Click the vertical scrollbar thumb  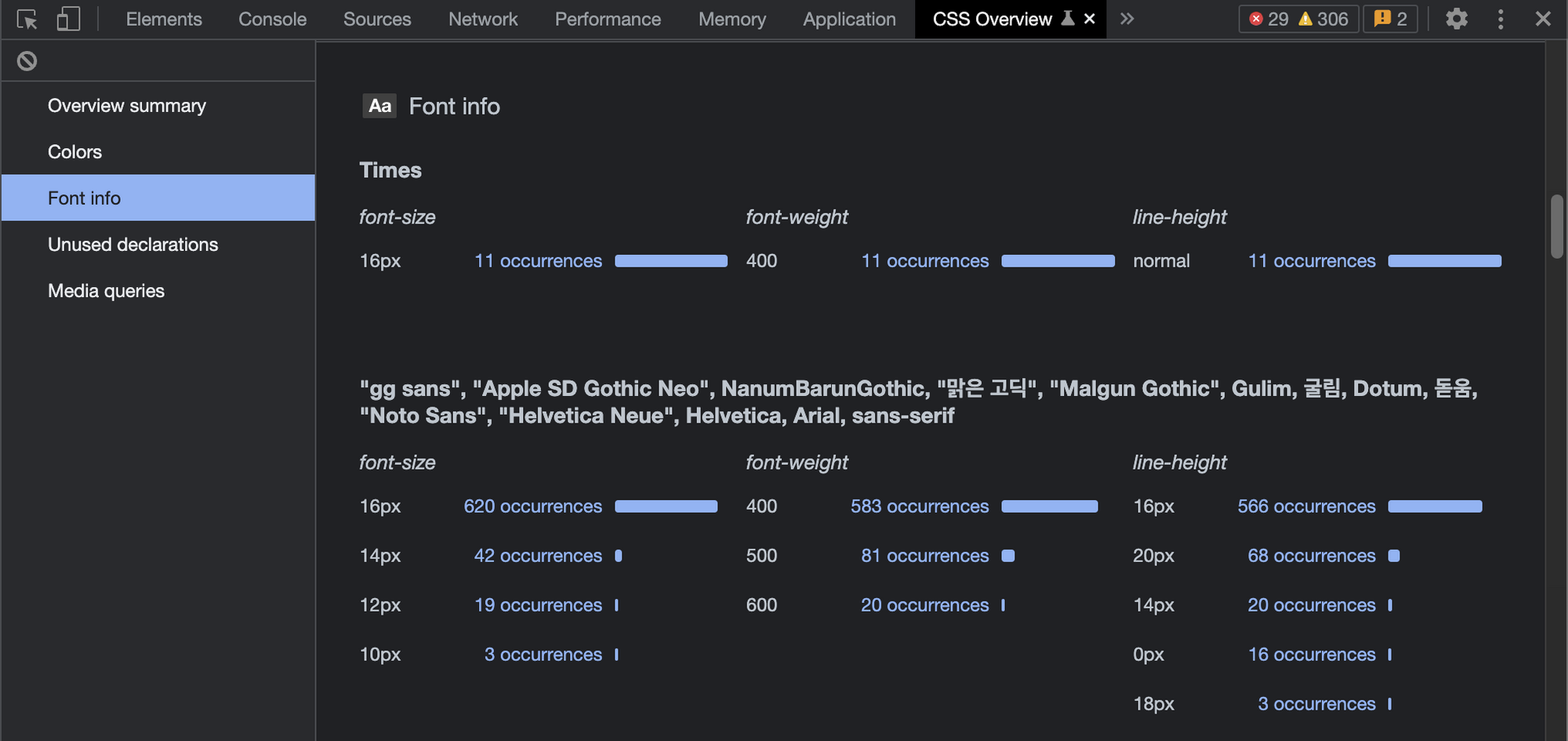coord(1557,227)
